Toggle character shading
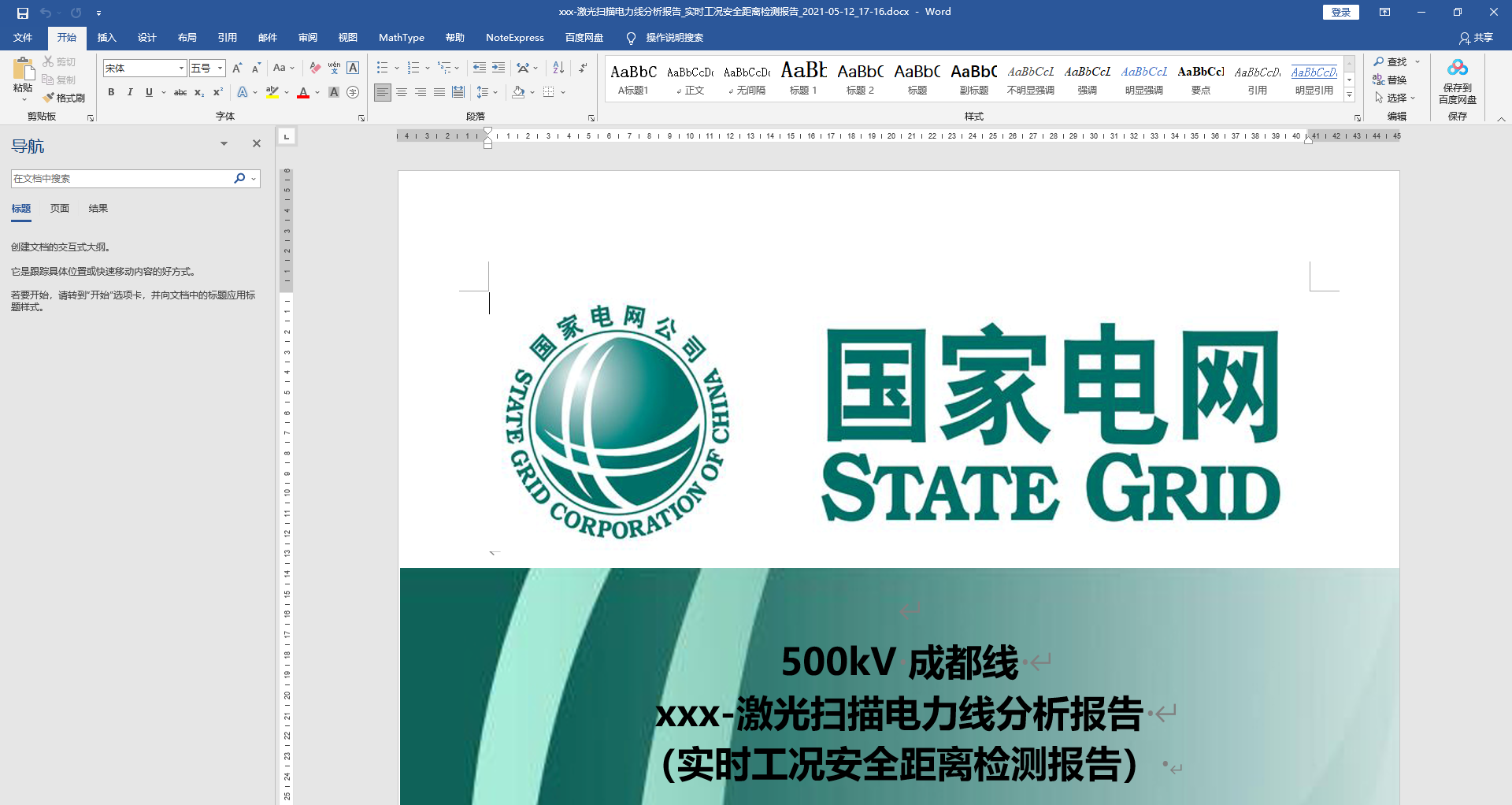This screenshot has width=1512, height=805. pos(334,92)
